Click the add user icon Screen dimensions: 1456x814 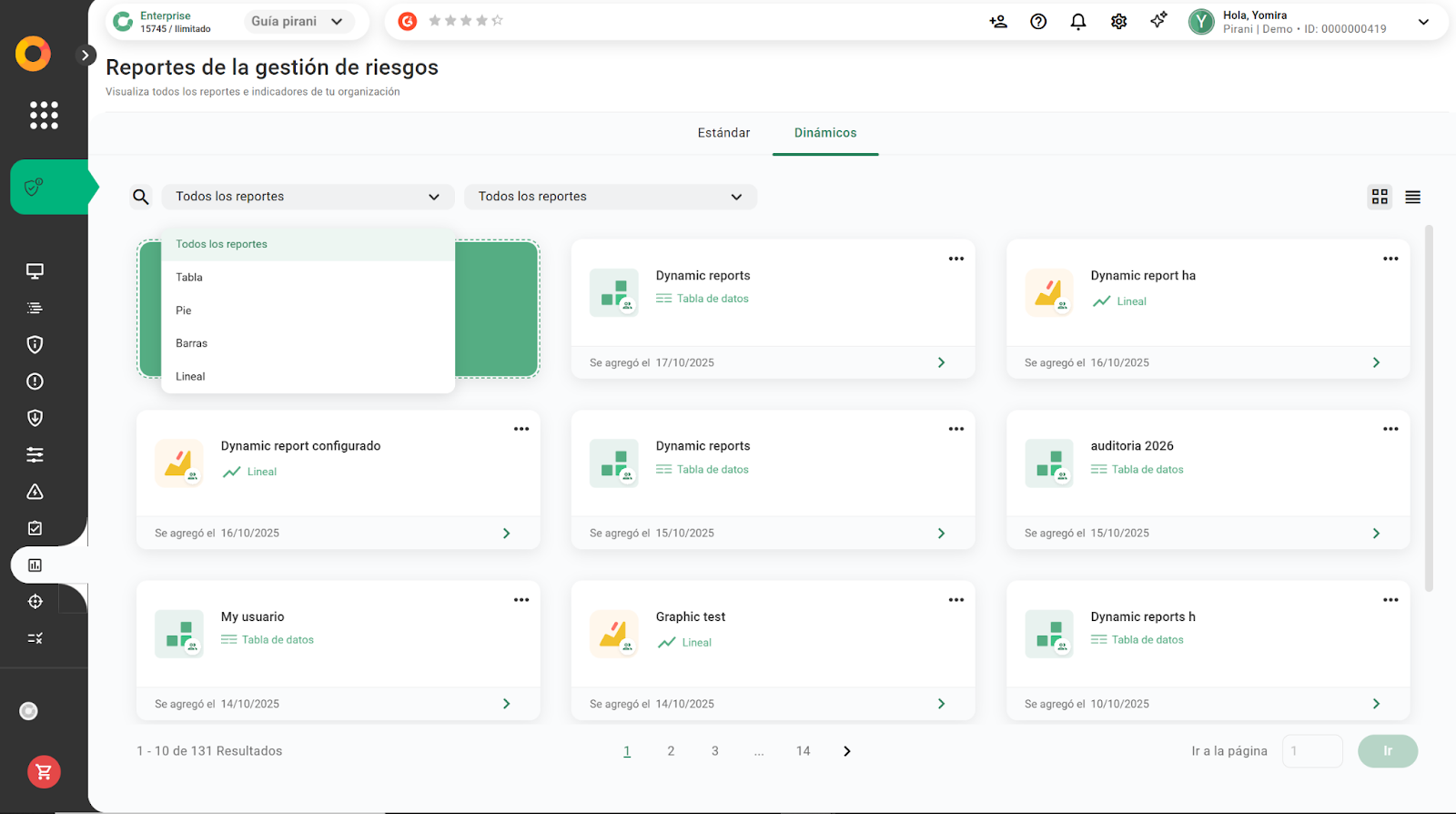998,22
